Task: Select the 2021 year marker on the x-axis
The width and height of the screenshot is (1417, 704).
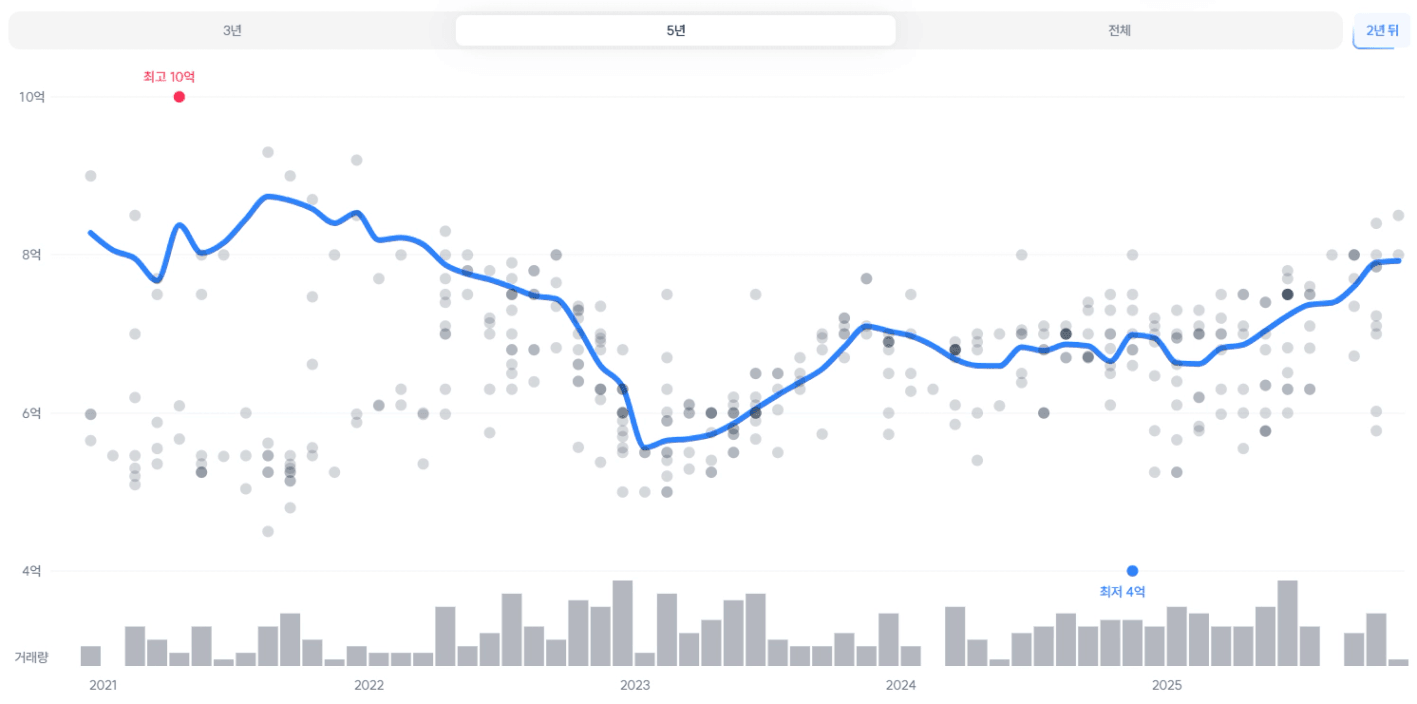Action: (103, 685)
